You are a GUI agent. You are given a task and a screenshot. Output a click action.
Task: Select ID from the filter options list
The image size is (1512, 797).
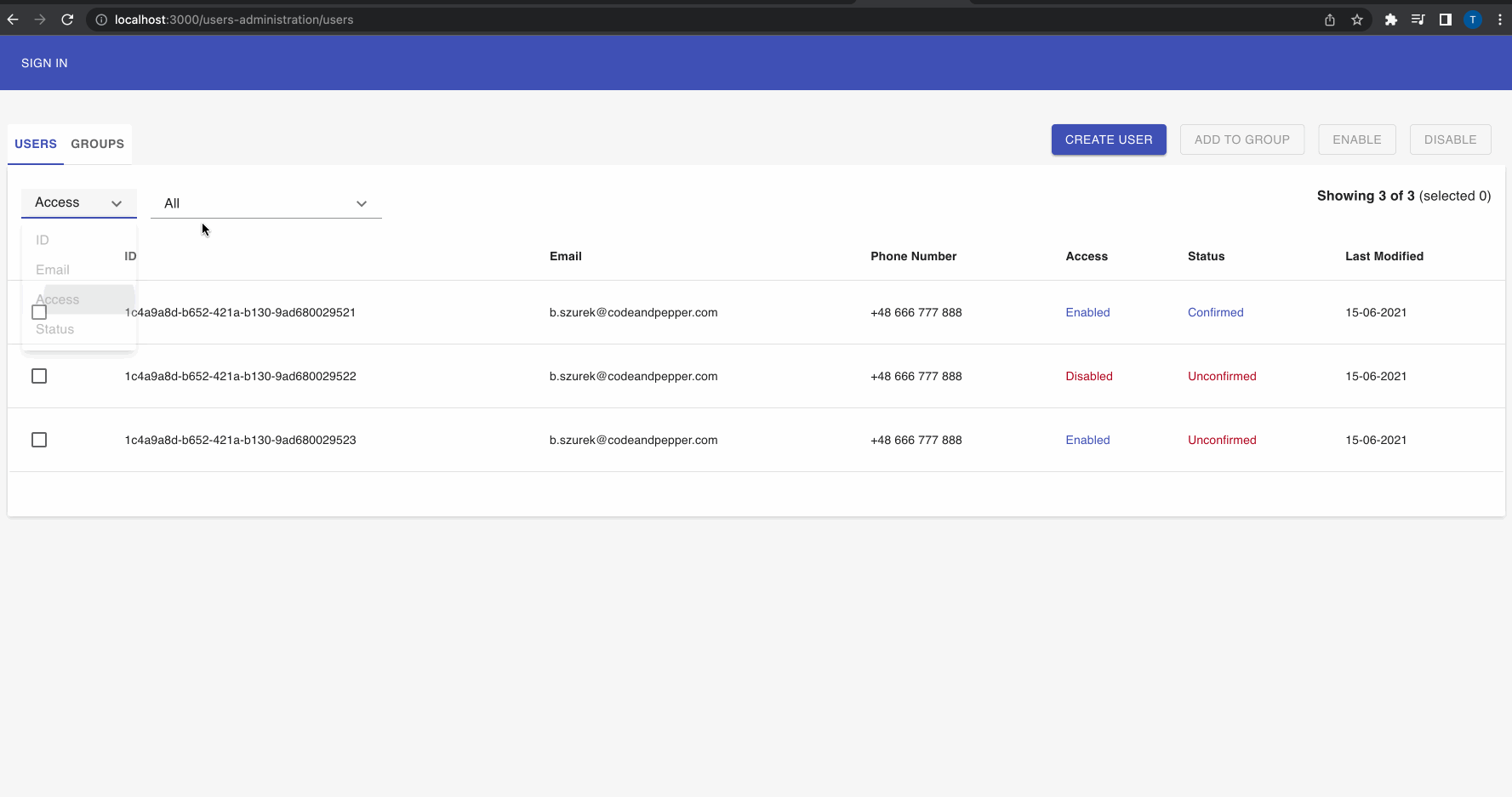[x=79, y=240]
